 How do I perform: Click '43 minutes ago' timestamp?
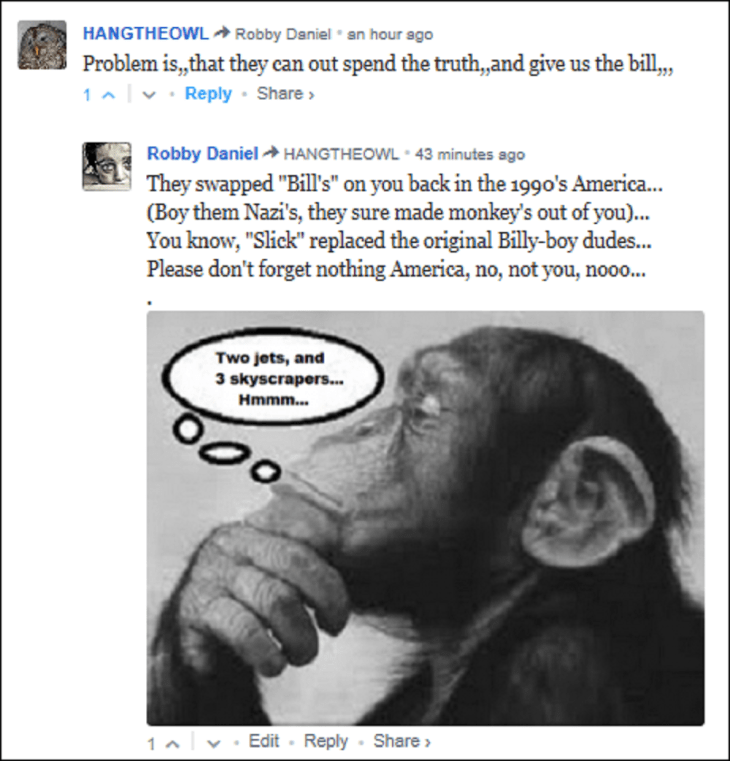coord(470,154)
